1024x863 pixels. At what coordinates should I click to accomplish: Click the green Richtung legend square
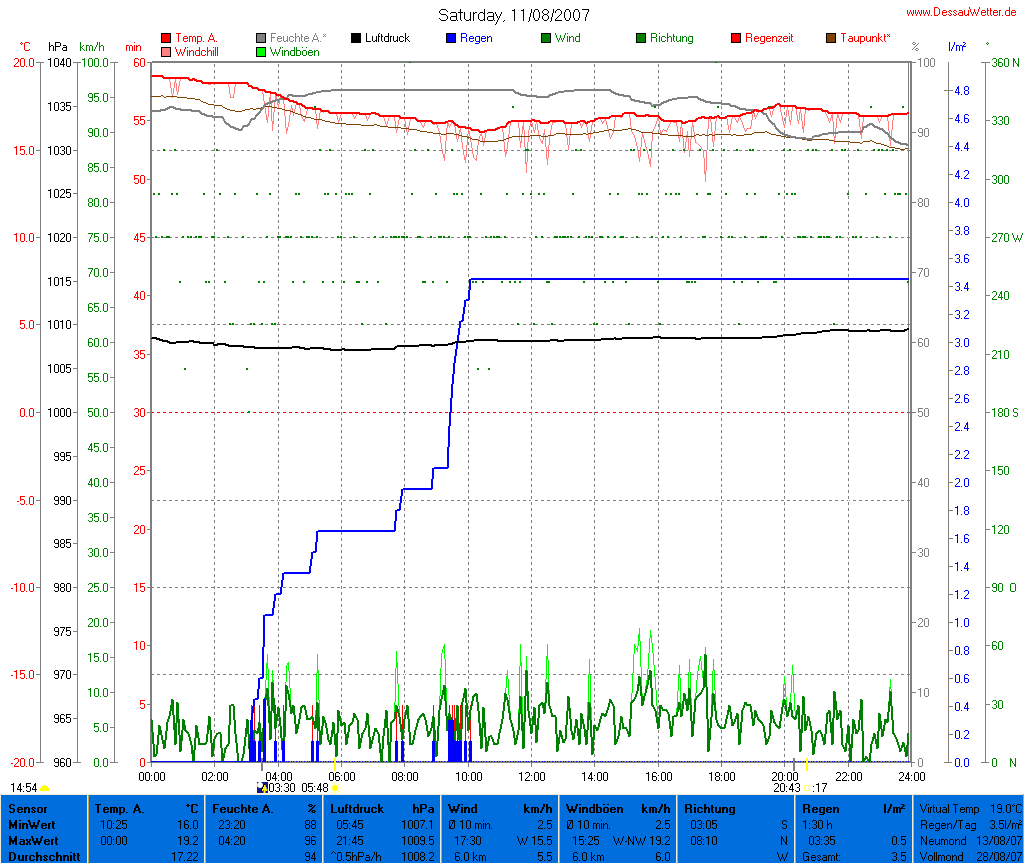641,38
